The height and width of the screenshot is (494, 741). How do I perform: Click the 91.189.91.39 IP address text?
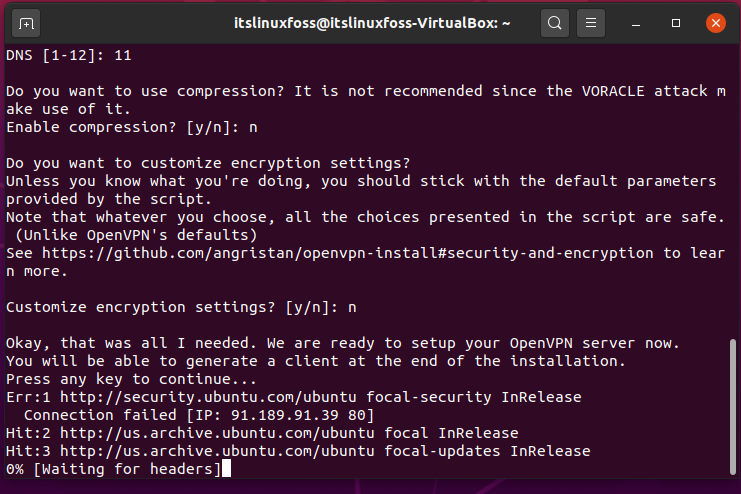pos(284,415)
